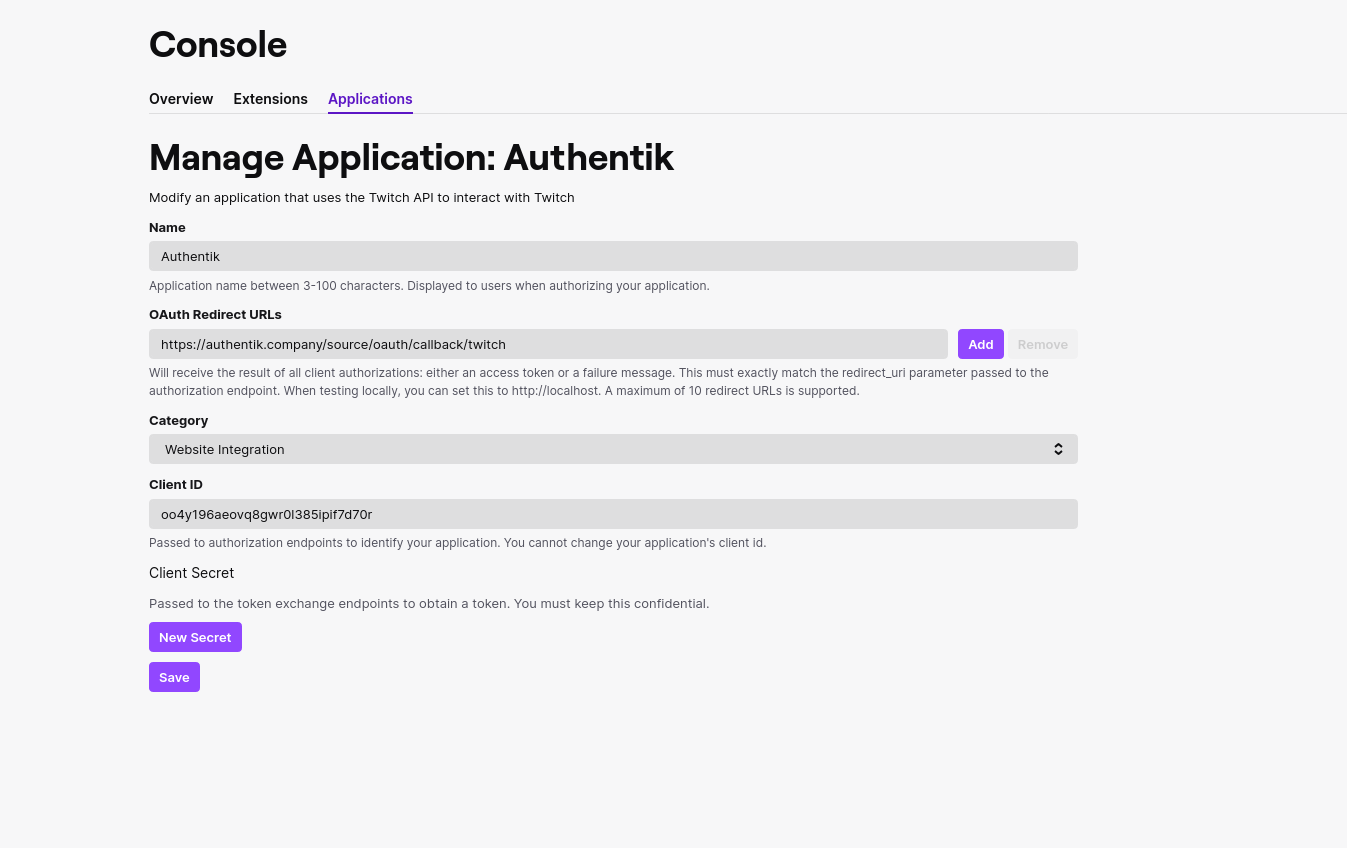Click the Category label

178,421
